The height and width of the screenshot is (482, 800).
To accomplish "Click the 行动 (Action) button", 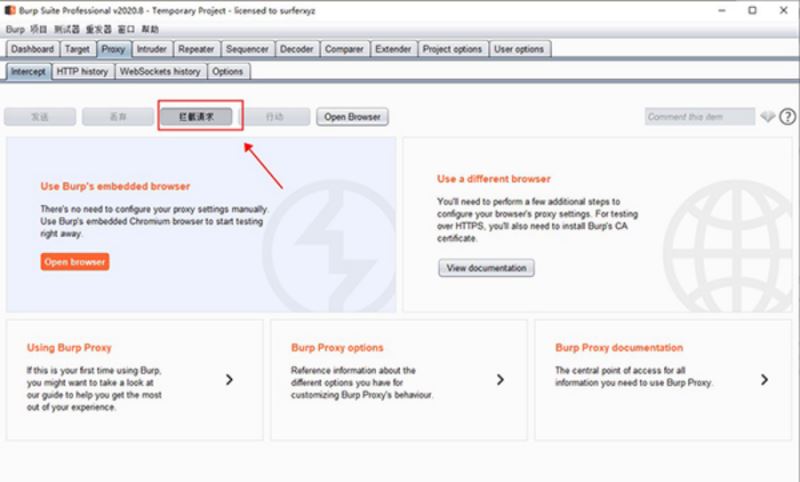I will [274, 117].
